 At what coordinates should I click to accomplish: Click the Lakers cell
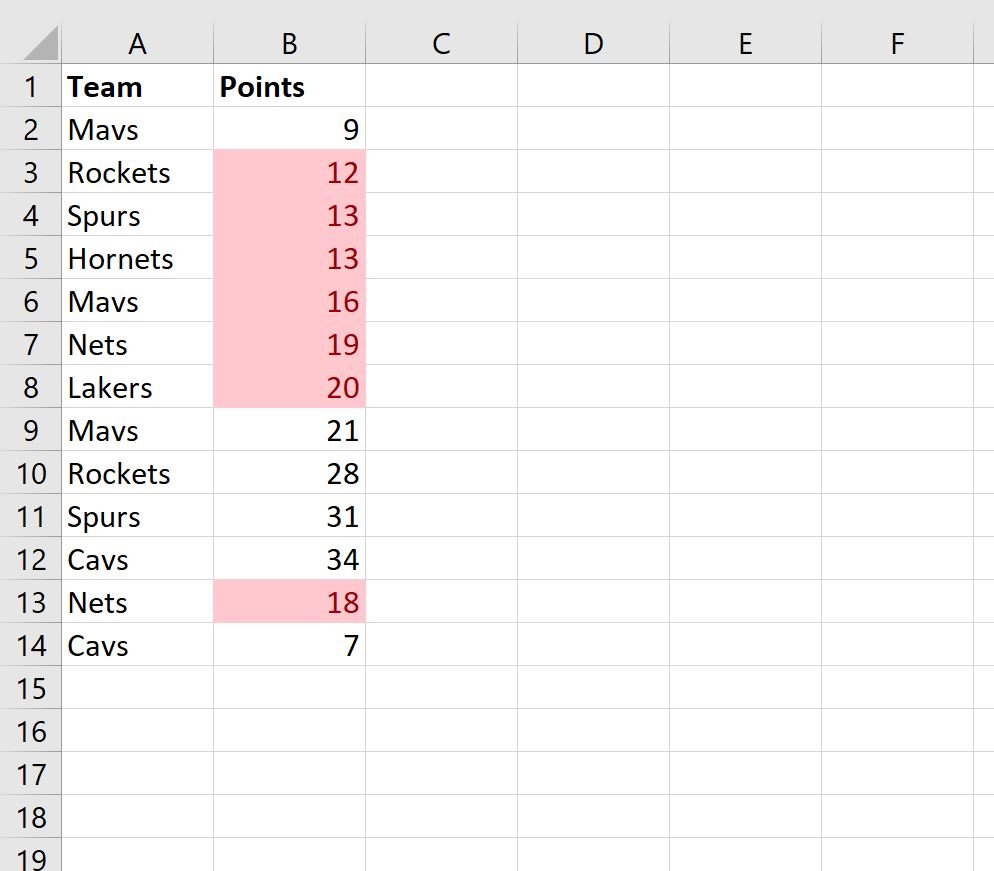[138, 387]
